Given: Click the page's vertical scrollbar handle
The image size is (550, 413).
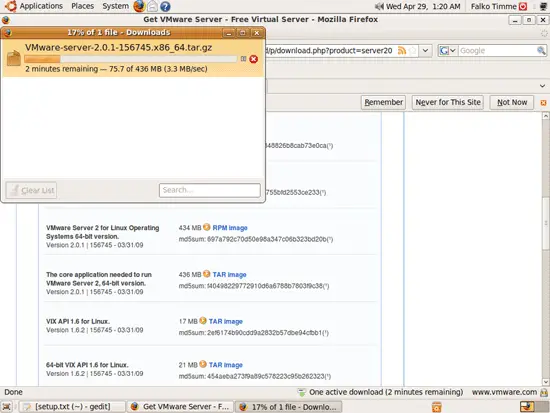Looking at the screenshot, I should pos(545,223).
